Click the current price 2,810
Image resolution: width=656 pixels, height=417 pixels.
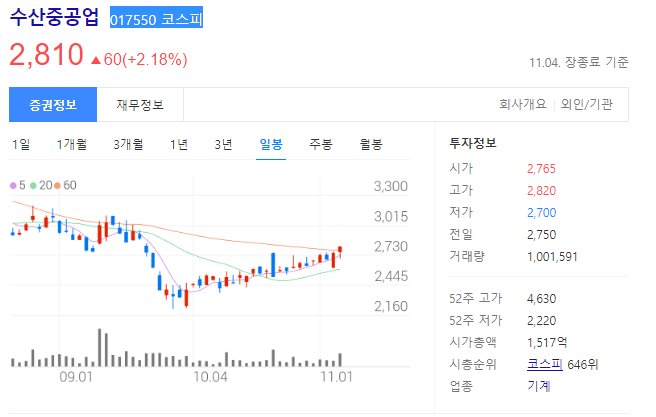[46, 55]
